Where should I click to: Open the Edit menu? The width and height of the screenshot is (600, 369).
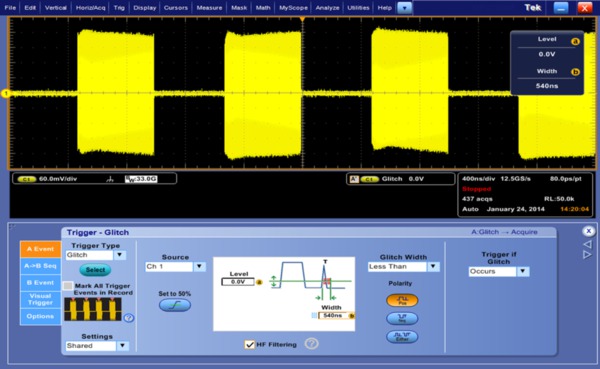(30, 8)
